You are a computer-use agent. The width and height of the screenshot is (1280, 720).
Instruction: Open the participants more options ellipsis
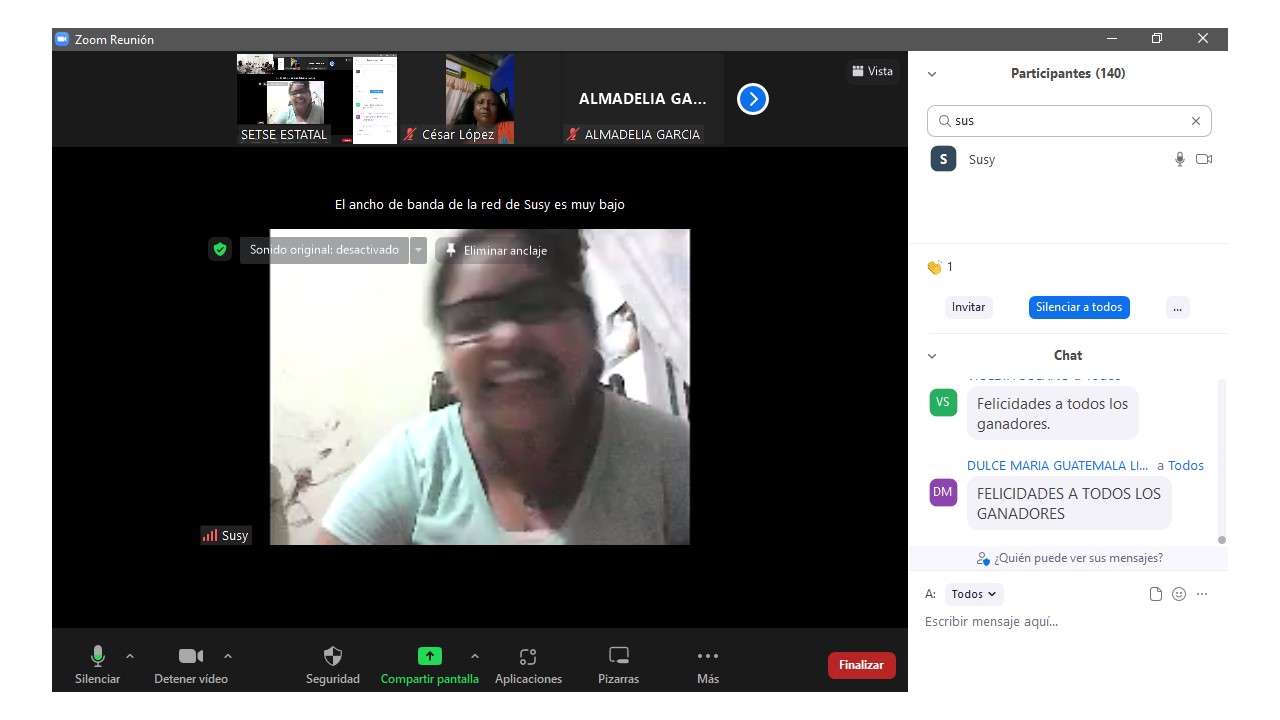click(x=1177, y=307)
